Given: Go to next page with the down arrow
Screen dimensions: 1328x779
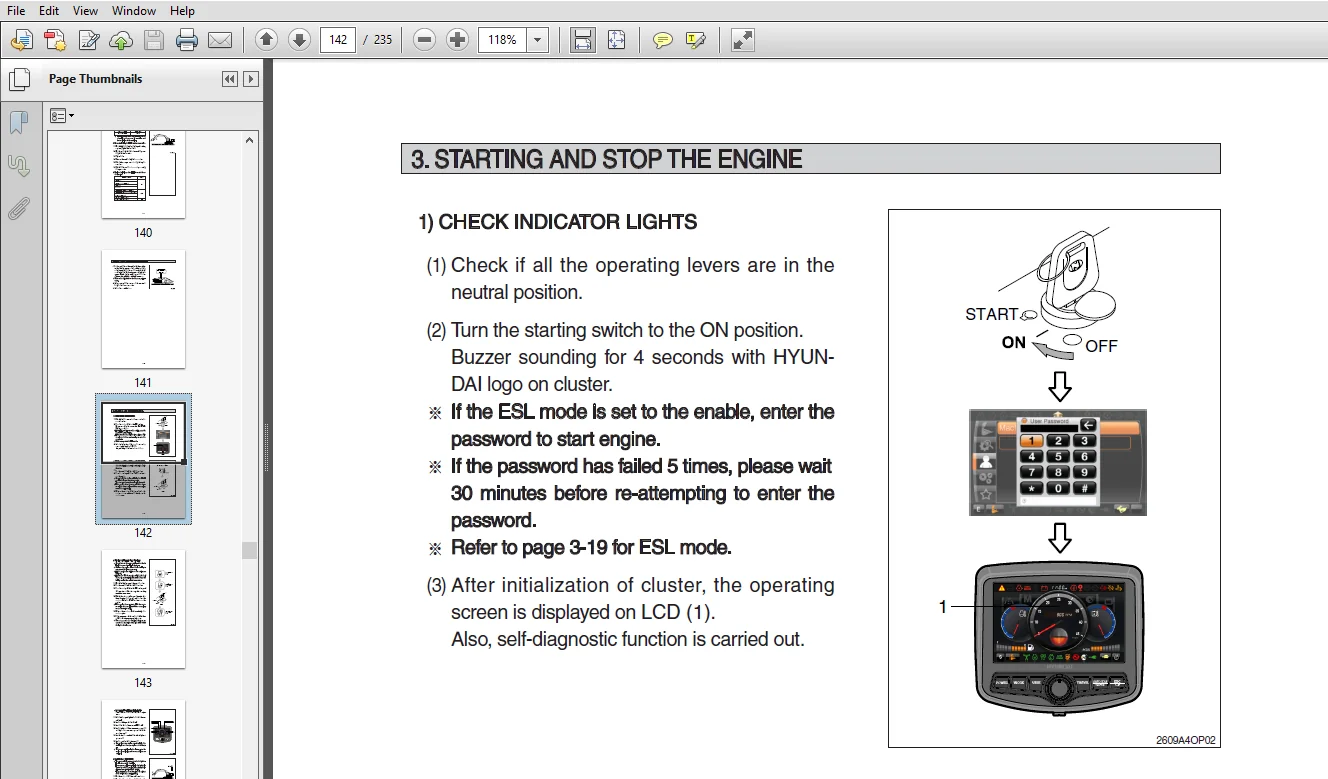Looking at the screenshot, I should coord(299,40).
